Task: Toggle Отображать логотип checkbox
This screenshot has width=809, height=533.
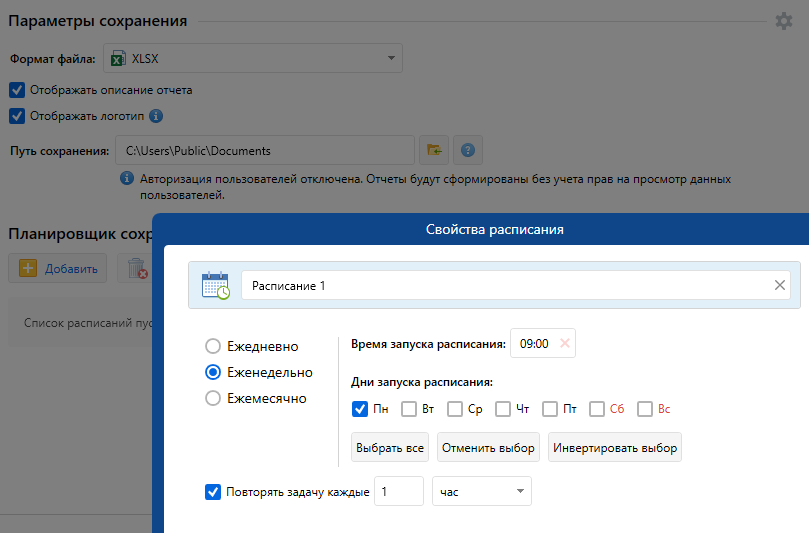Action: [x=17, y=116]
